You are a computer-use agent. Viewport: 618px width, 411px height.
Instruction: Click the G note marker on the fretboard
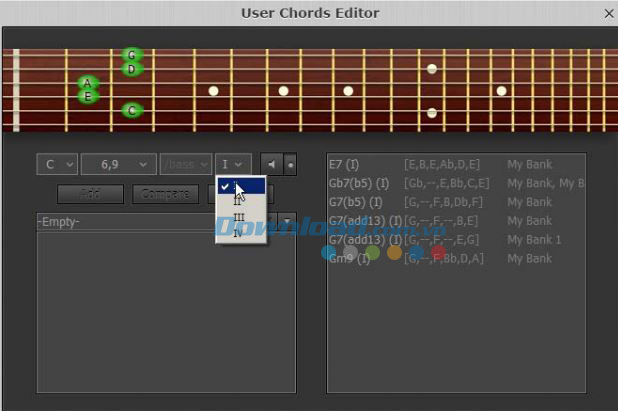[131, 55]
